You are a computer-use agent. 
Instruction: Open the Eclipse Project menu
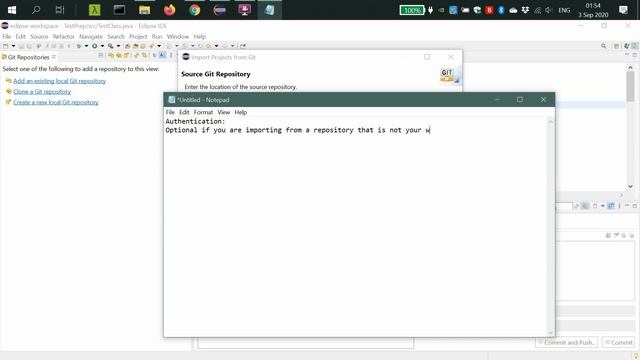click(138, 37)
